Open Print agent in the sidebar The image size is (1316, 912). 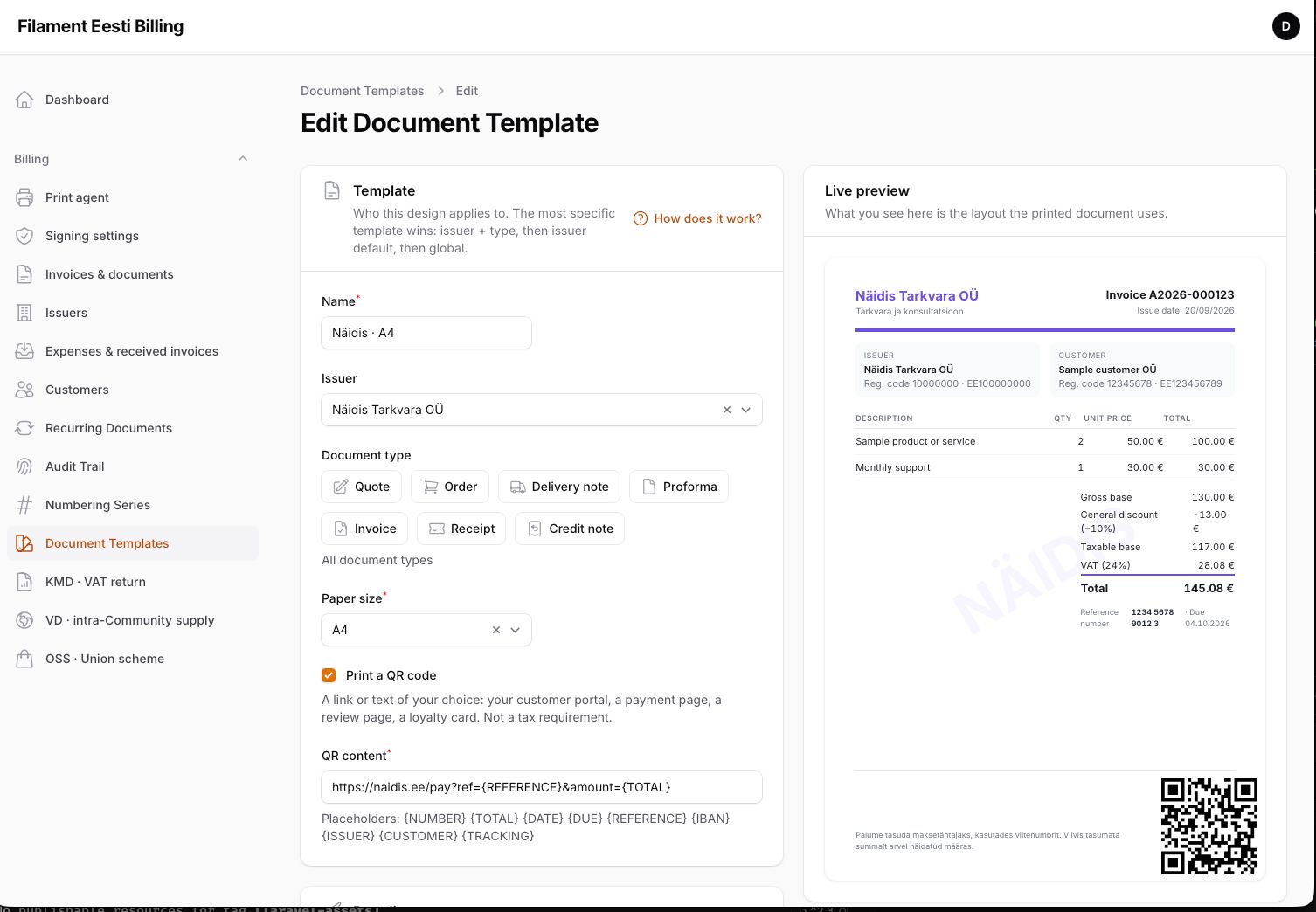pyautogui.click(x=133, y=197)
